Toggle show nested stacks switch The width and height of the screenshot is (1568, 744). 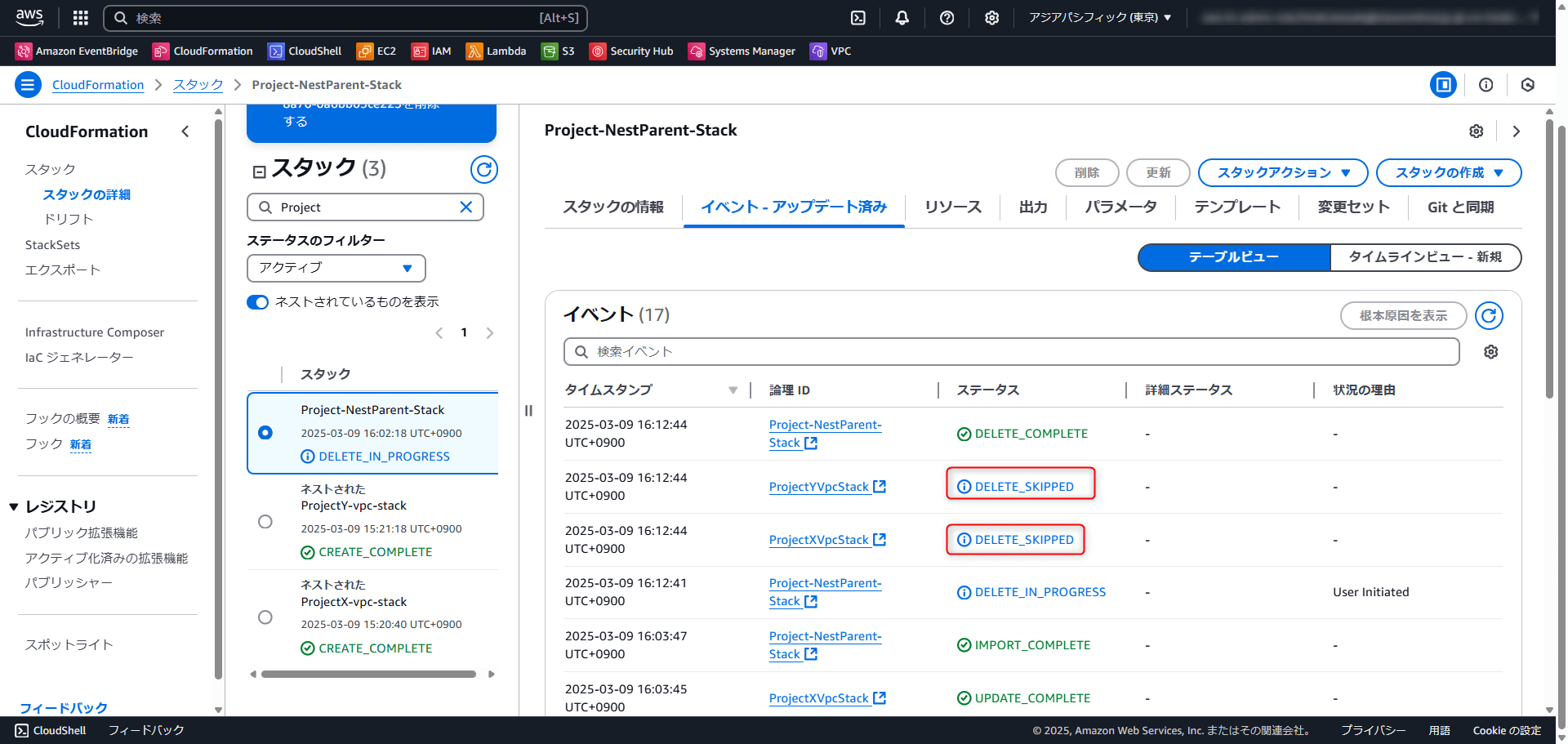point(257,302)
